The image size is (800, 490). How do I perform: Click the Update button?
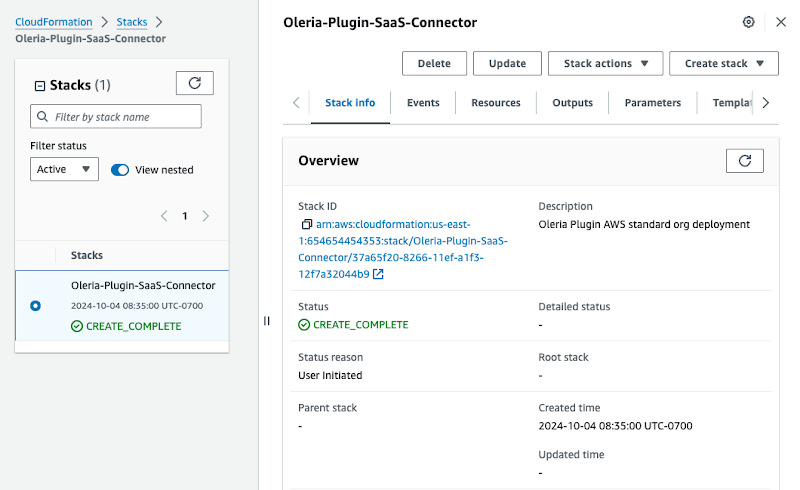(x=507, y=63)
